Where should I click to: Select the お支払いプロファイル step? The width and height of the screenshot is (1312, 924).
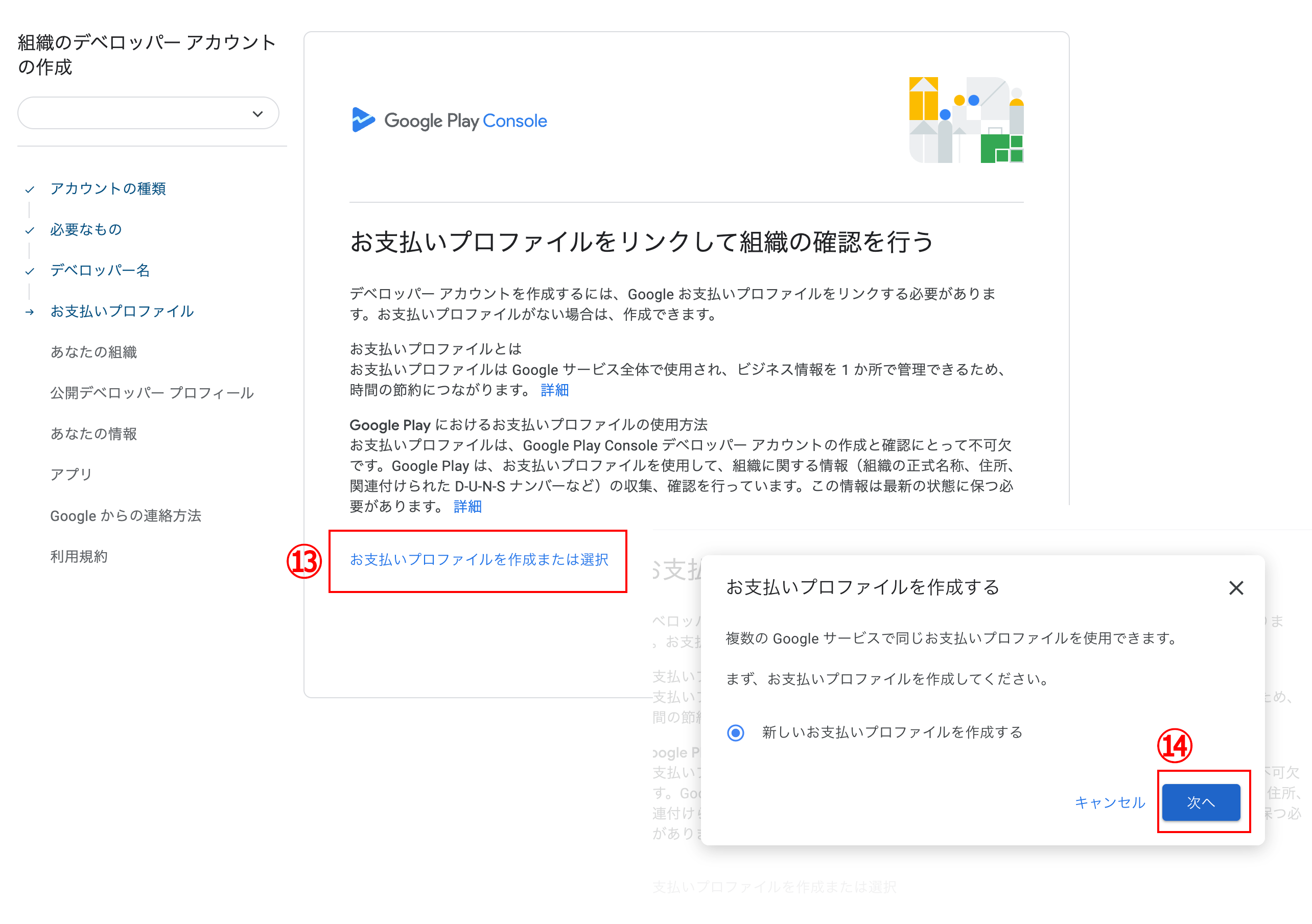point(122,312)
